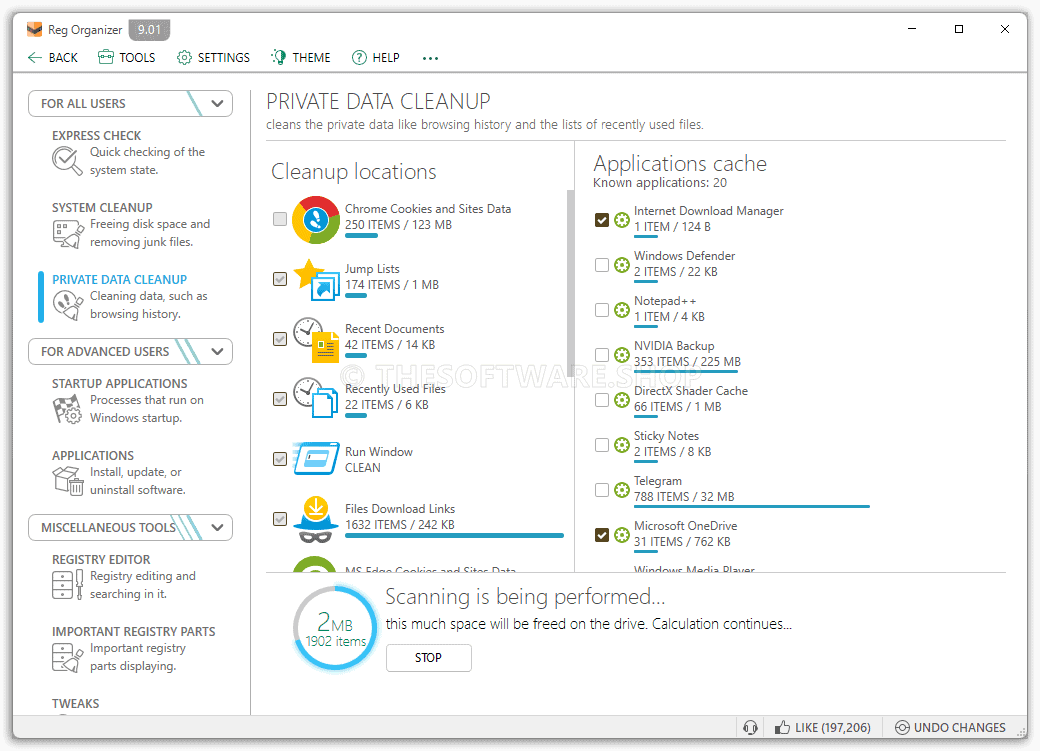Click the Reg Organizer app logo icon

(34, 30)
